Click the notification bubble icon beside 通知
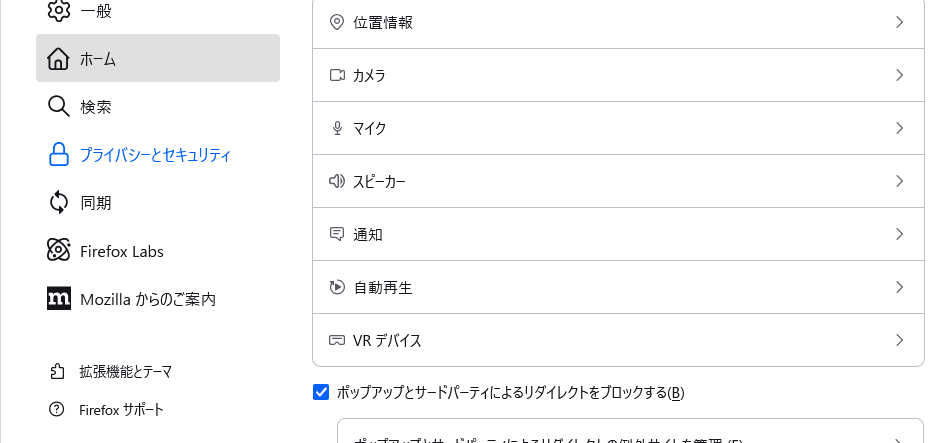The image size is (935, 443). click(x=337, y=234)
